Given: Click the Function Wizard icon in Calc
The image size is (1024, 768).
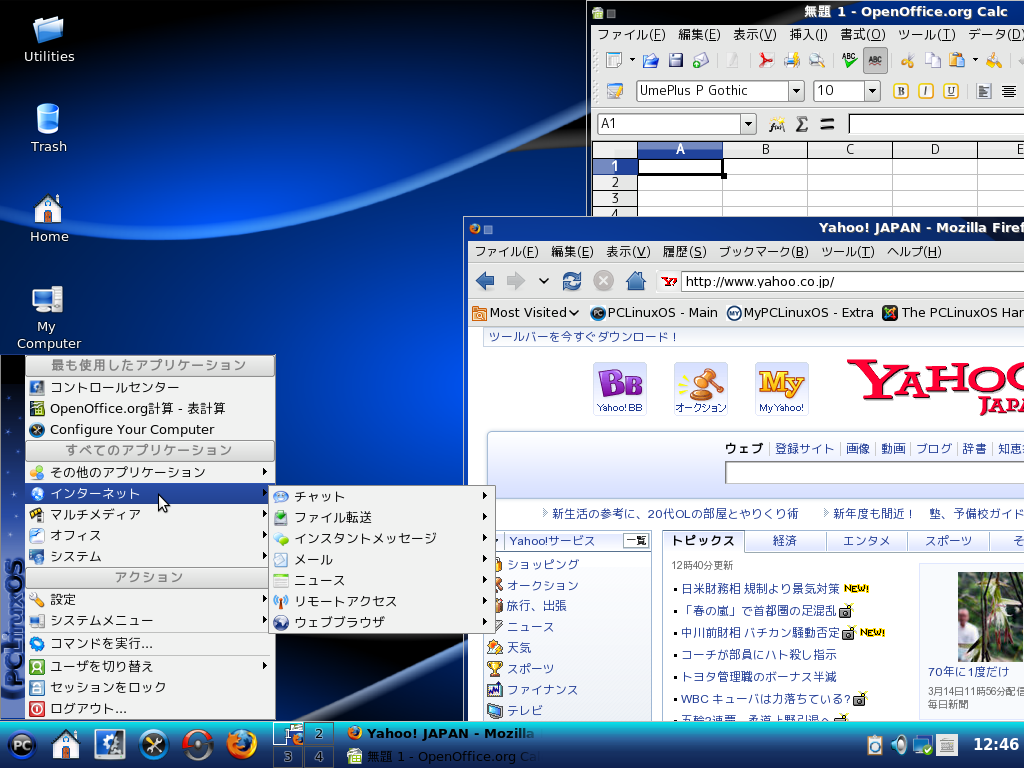Looking at the screenshot, I should coord(776,123).
